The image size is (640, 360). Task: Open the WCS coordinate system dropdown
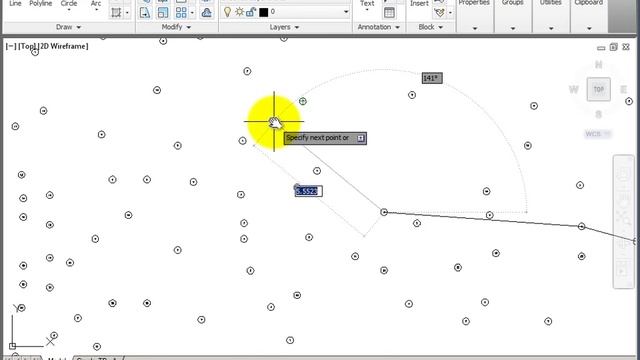pyautogui.click(x=598, y=134)
